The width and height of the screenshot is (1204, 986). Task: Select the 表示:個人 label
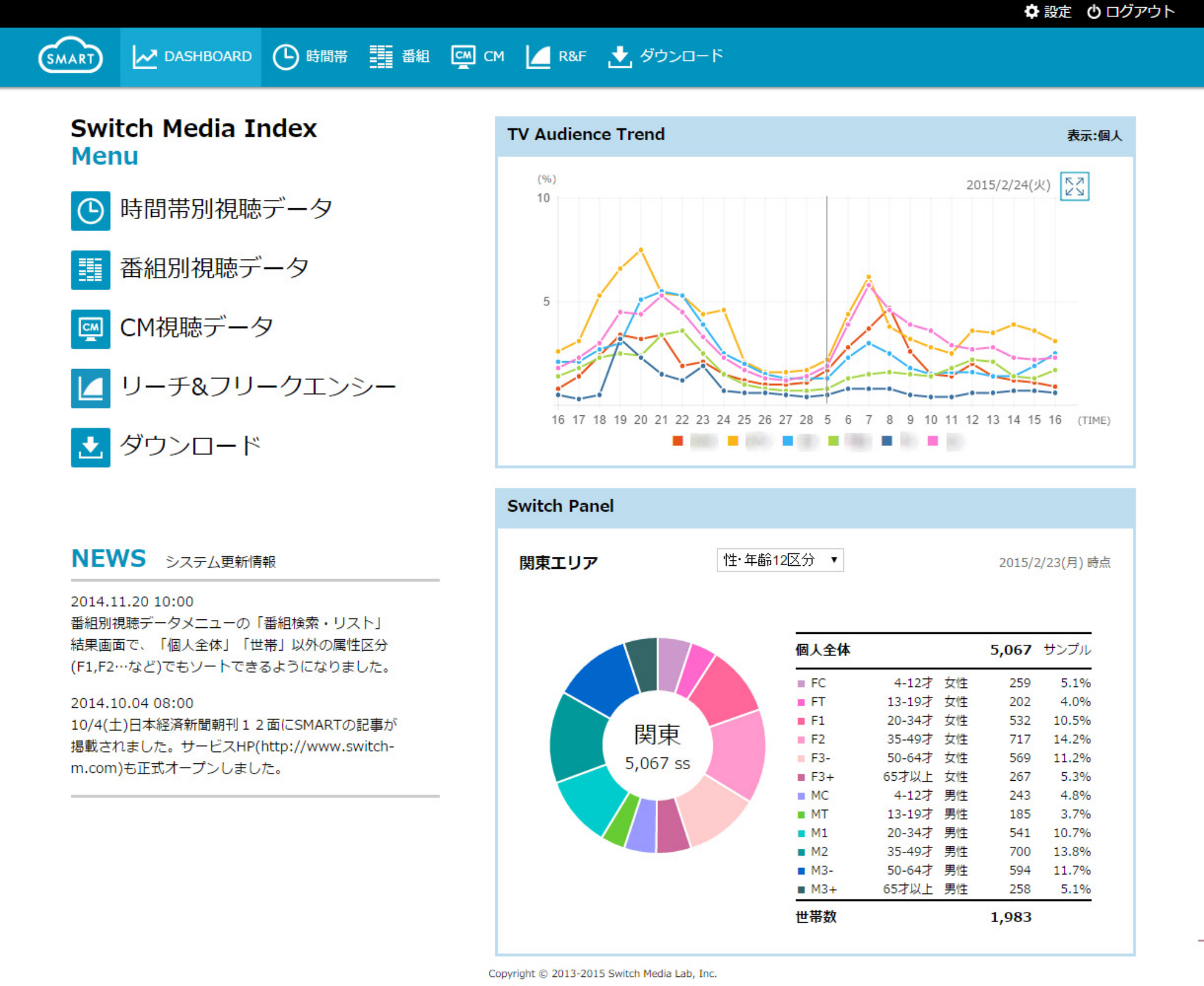(1094, 135)
